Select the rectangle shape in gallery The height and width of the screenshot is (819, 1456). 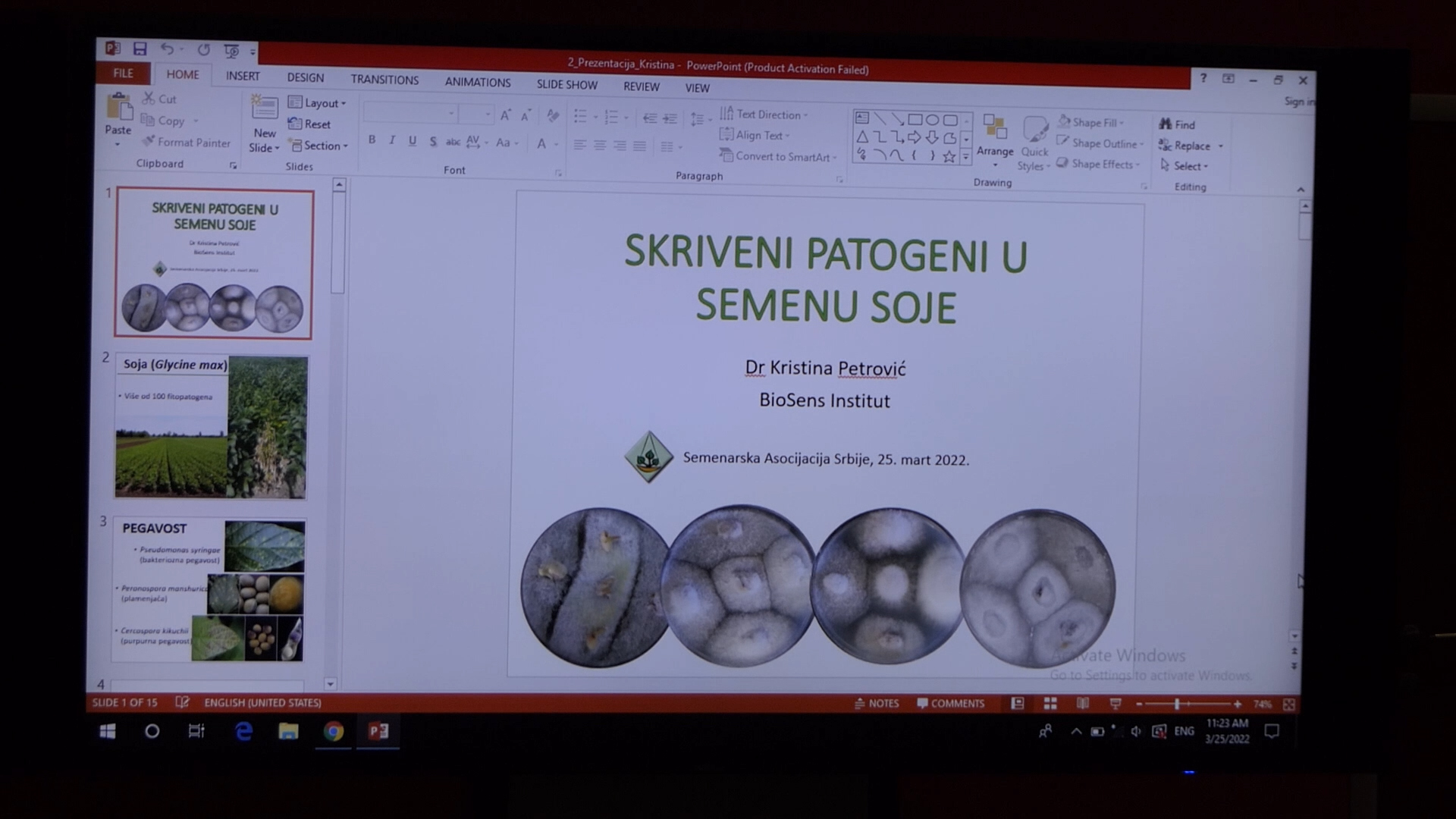(x=915, y=119)
